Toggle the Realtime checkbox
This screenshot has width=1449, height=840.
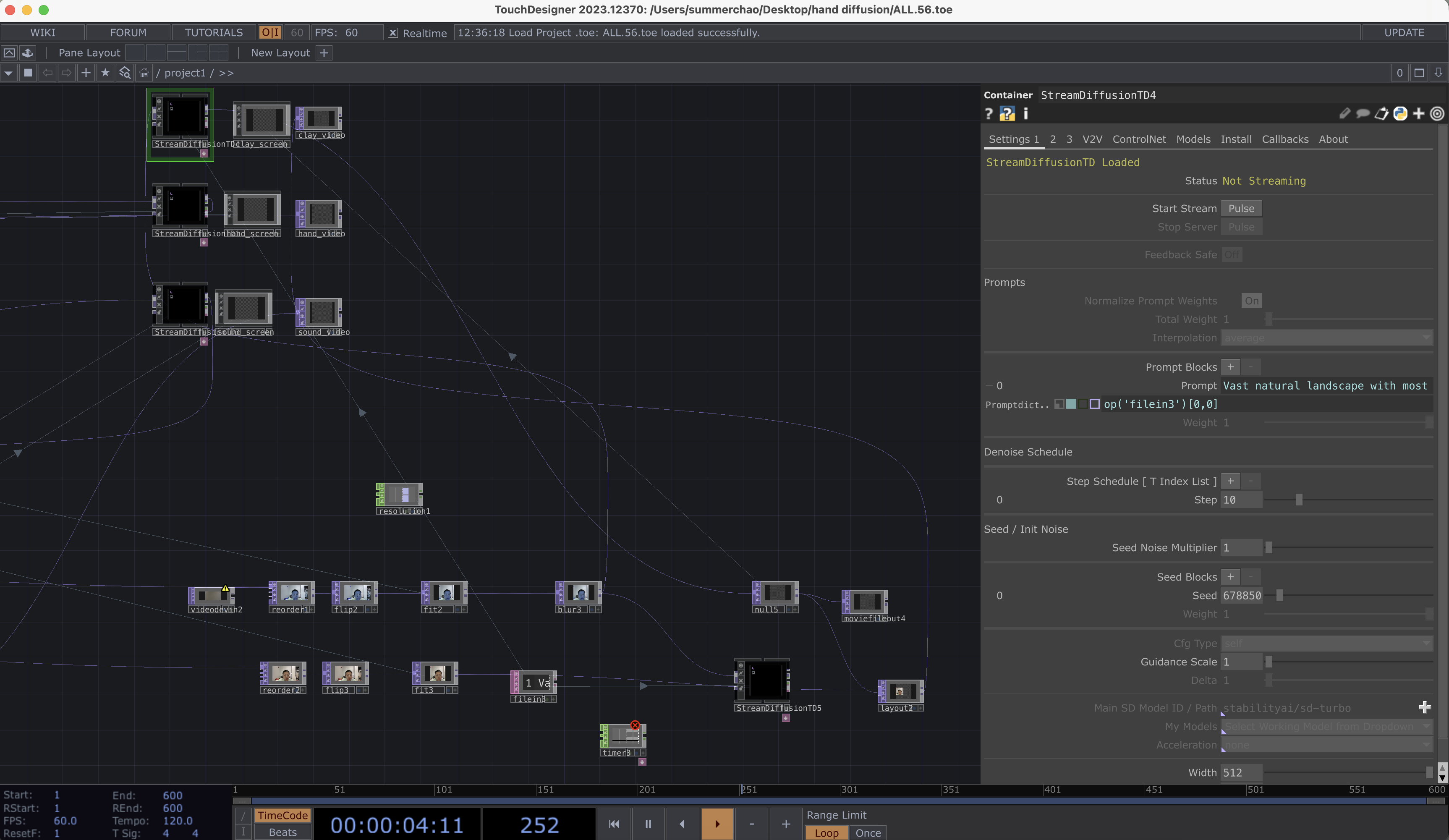[x=393, y=33]
